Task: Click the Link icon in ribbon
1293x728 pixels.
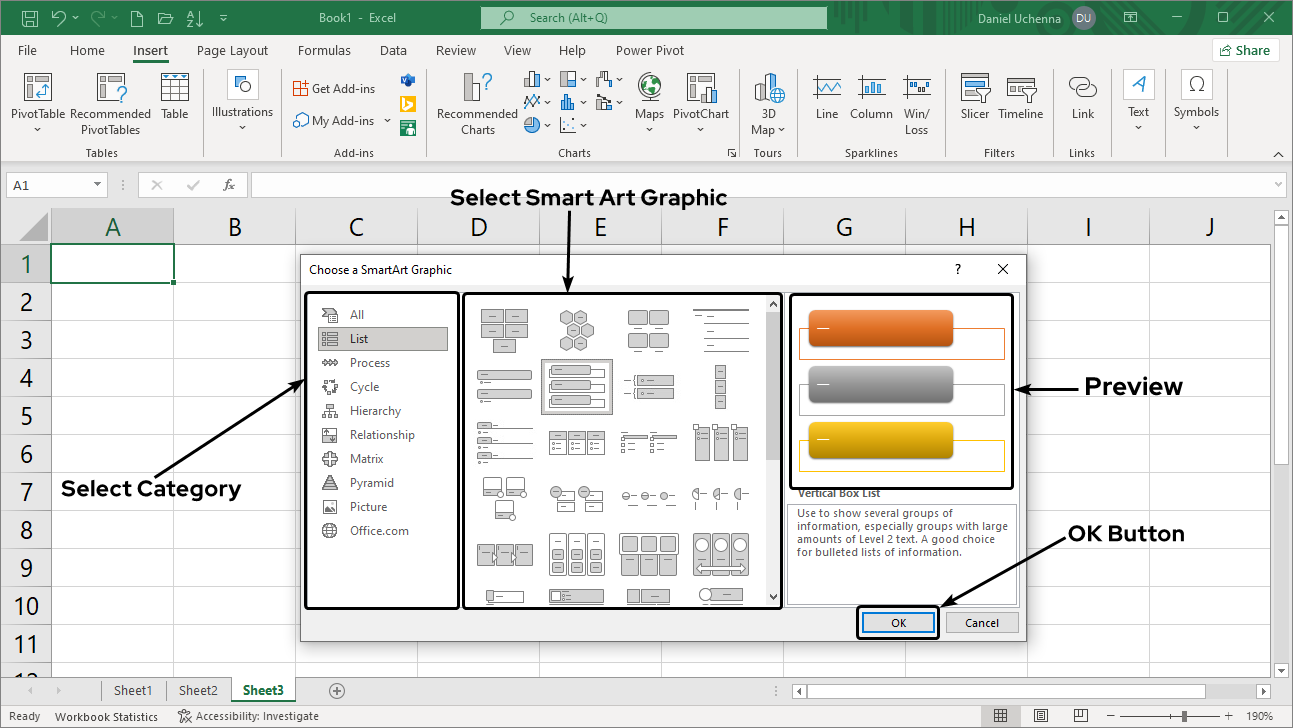Action: point(1082,89)
